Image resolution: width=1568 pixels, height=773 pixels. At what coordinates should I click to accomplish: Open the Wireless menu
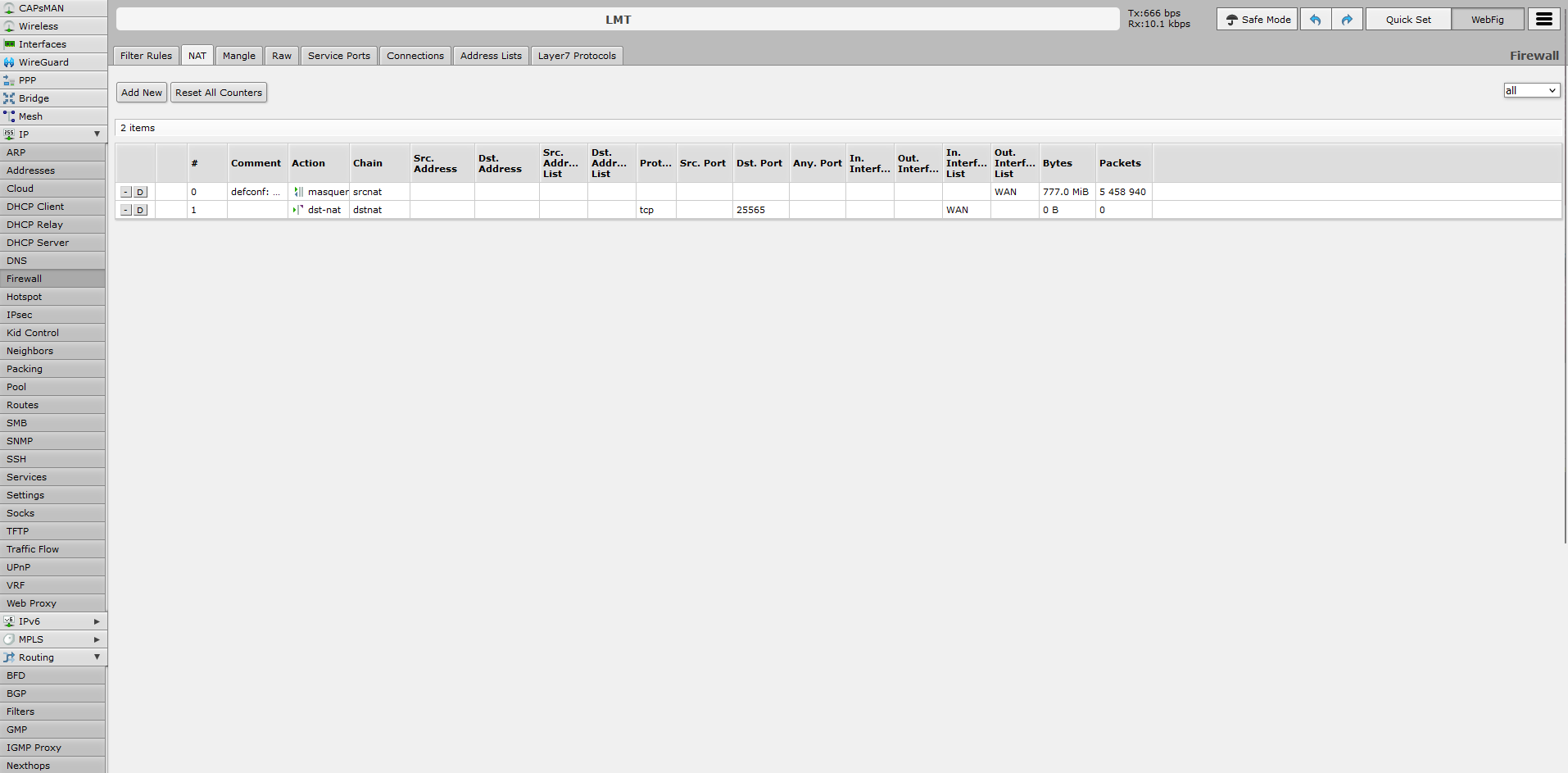click(x=53, y=26)
